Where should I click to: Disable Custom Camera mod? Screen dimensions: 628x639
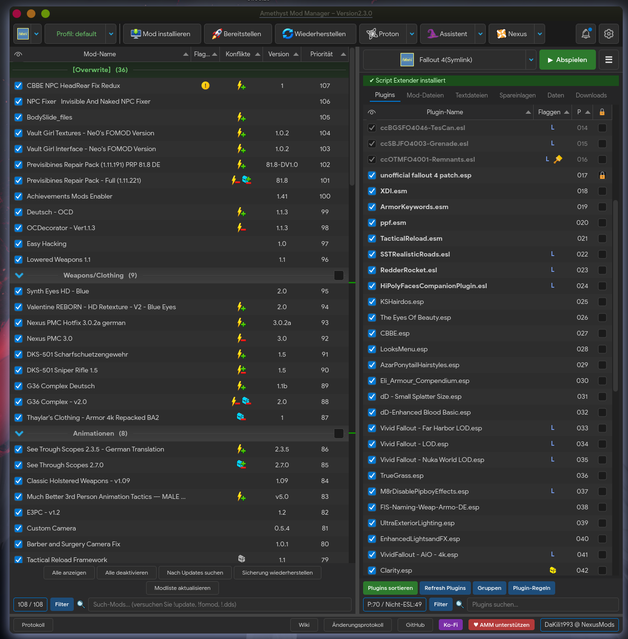pyautogui.click(x=18, y=528)
